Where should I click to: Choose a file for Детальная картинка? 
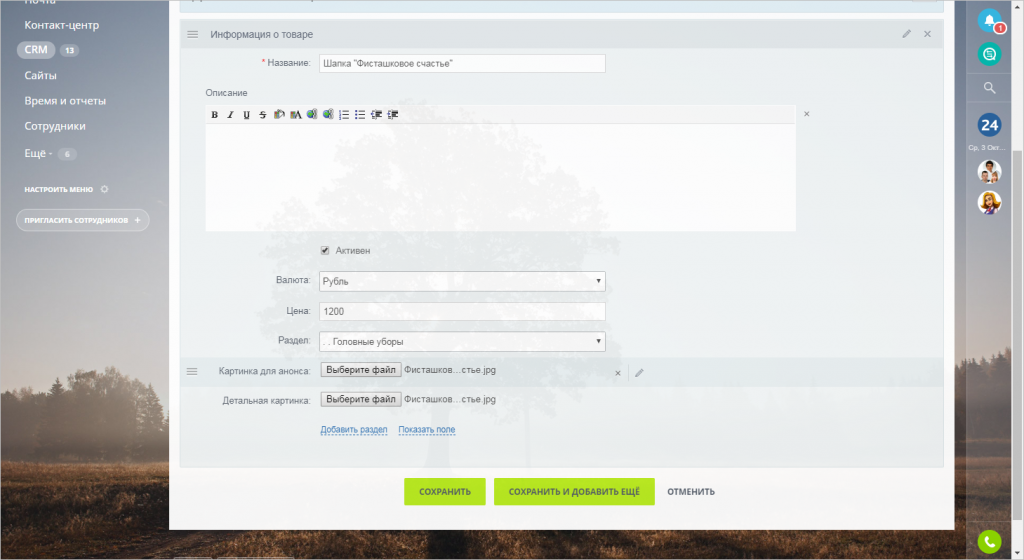[x=361, y=399]
